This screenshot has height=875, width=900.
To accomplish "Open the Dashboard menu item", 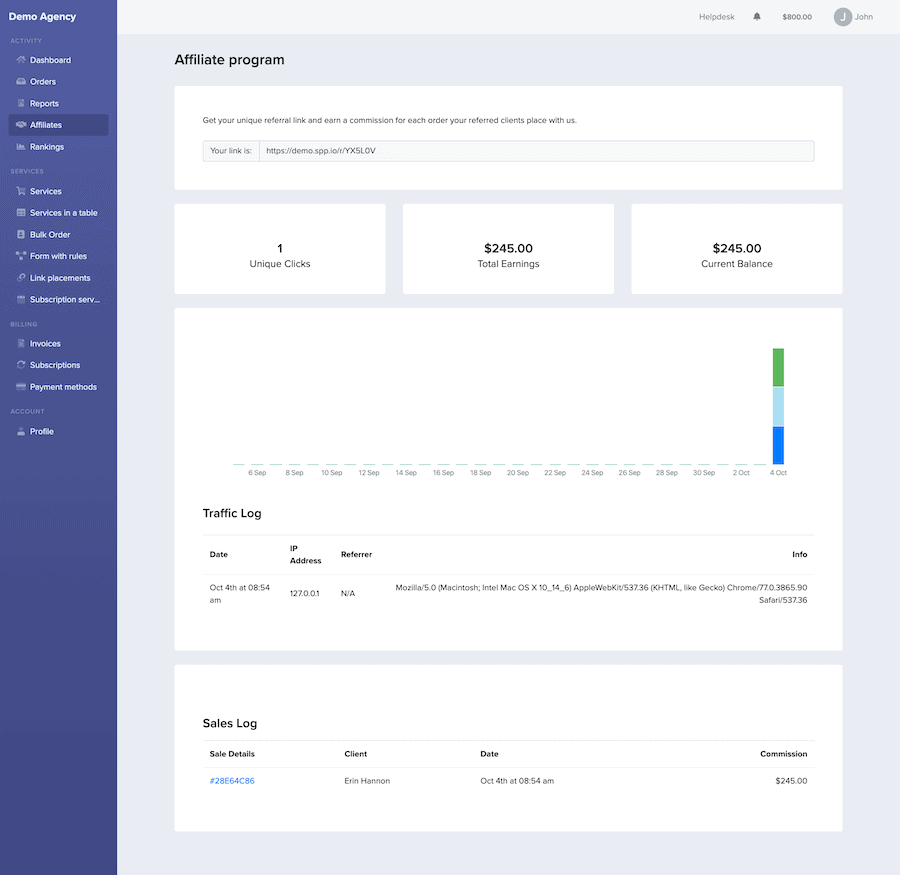I will pyautogui.click(x=58, y=60).
